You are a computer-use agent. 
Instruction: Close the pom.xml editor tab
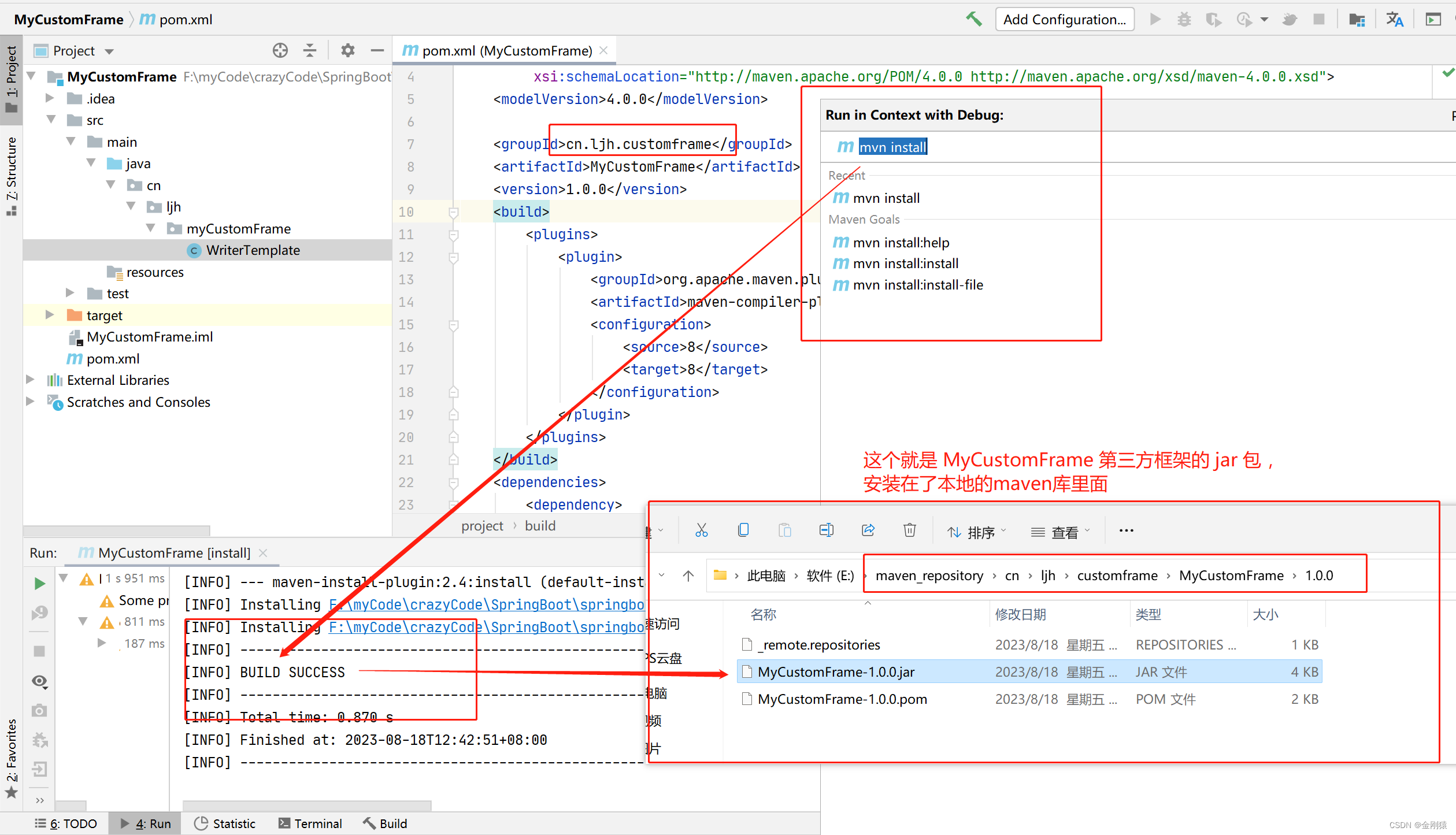point(604,51)
